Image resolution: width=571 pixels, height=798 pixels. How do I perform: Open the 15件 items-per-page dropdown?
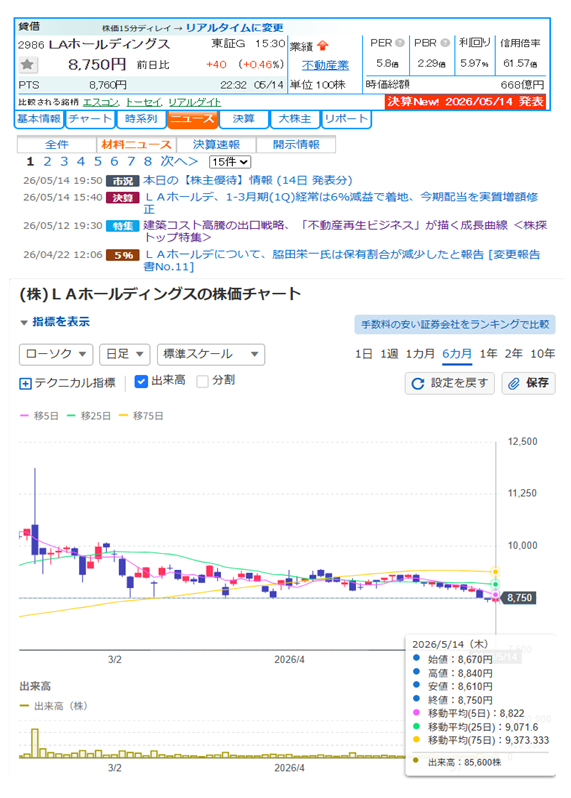(x=230, y=162)
